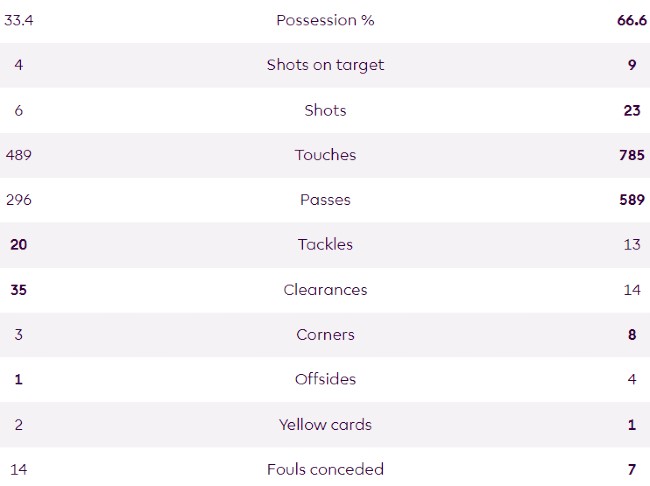Click the bold 35 clearances value
The image size is (650, 486).
click(18, 290)
